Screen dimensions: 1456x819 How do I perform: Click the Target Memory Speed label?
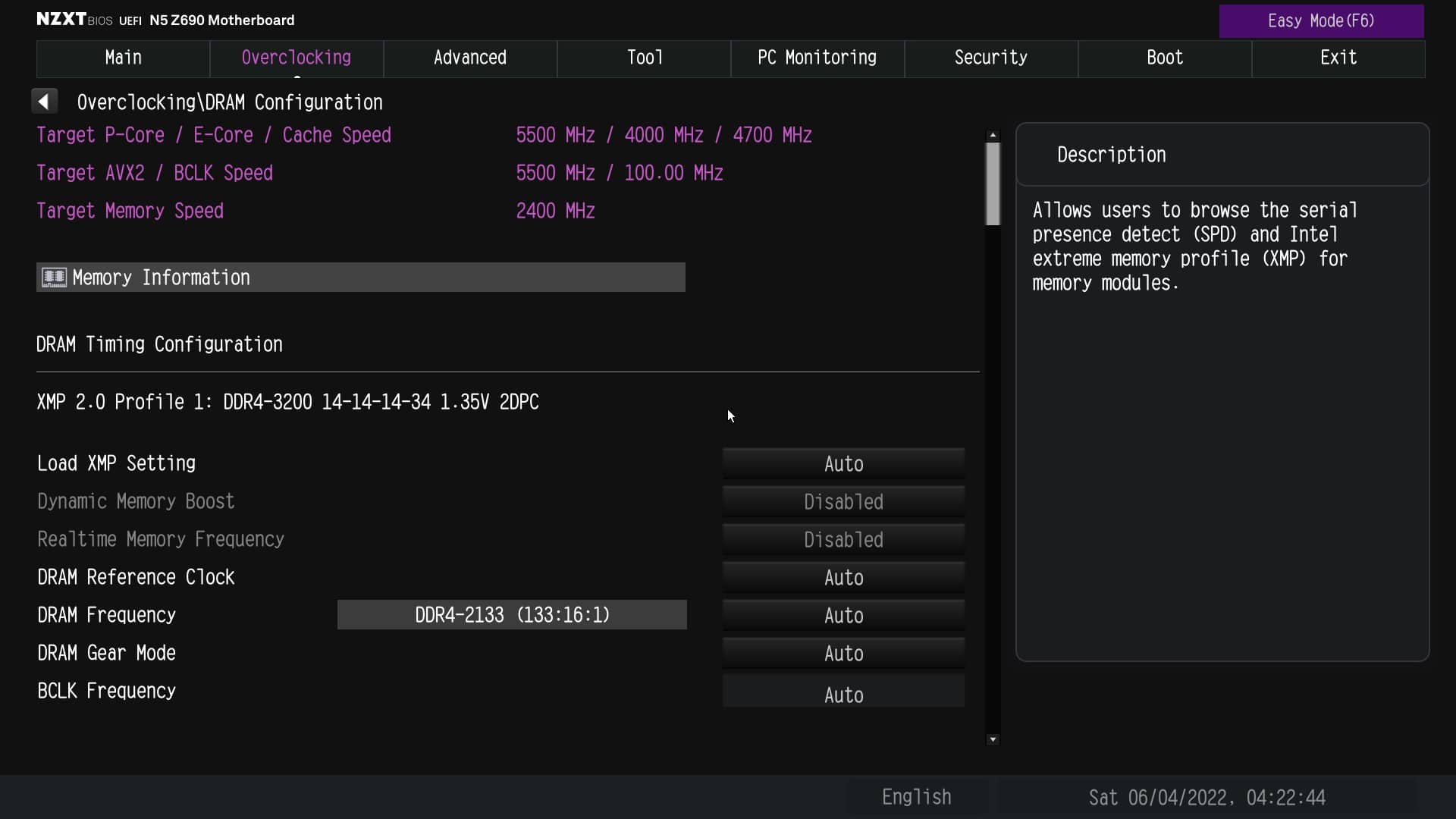pos(130,211)
